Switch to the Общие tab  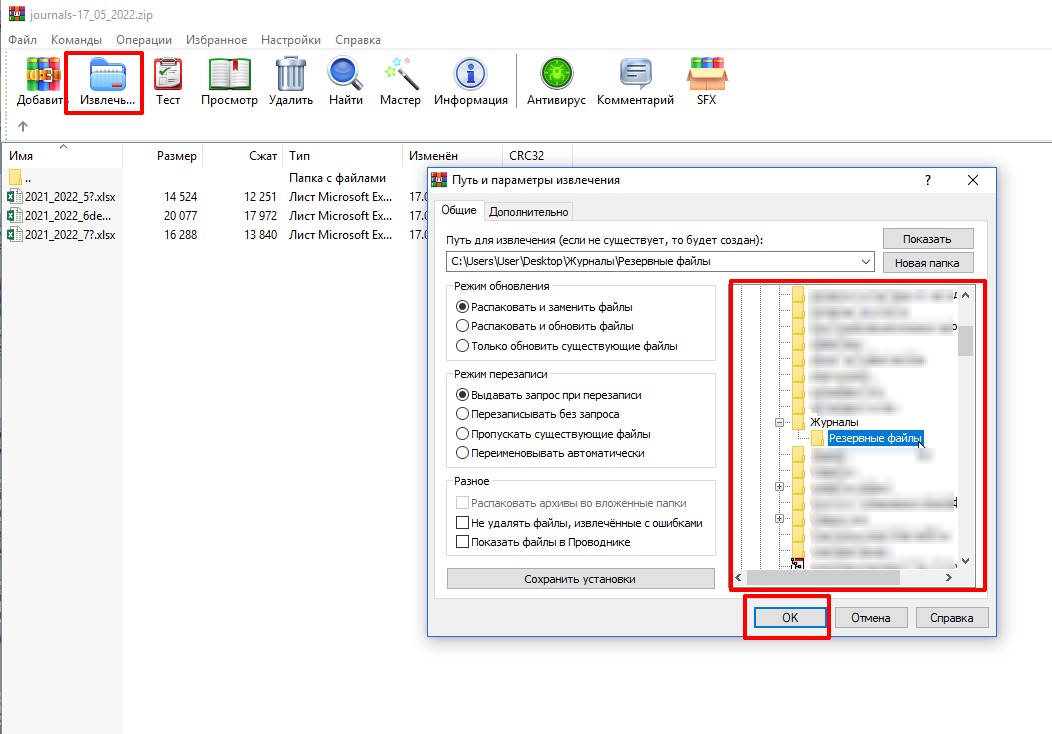tap(459, 210)
